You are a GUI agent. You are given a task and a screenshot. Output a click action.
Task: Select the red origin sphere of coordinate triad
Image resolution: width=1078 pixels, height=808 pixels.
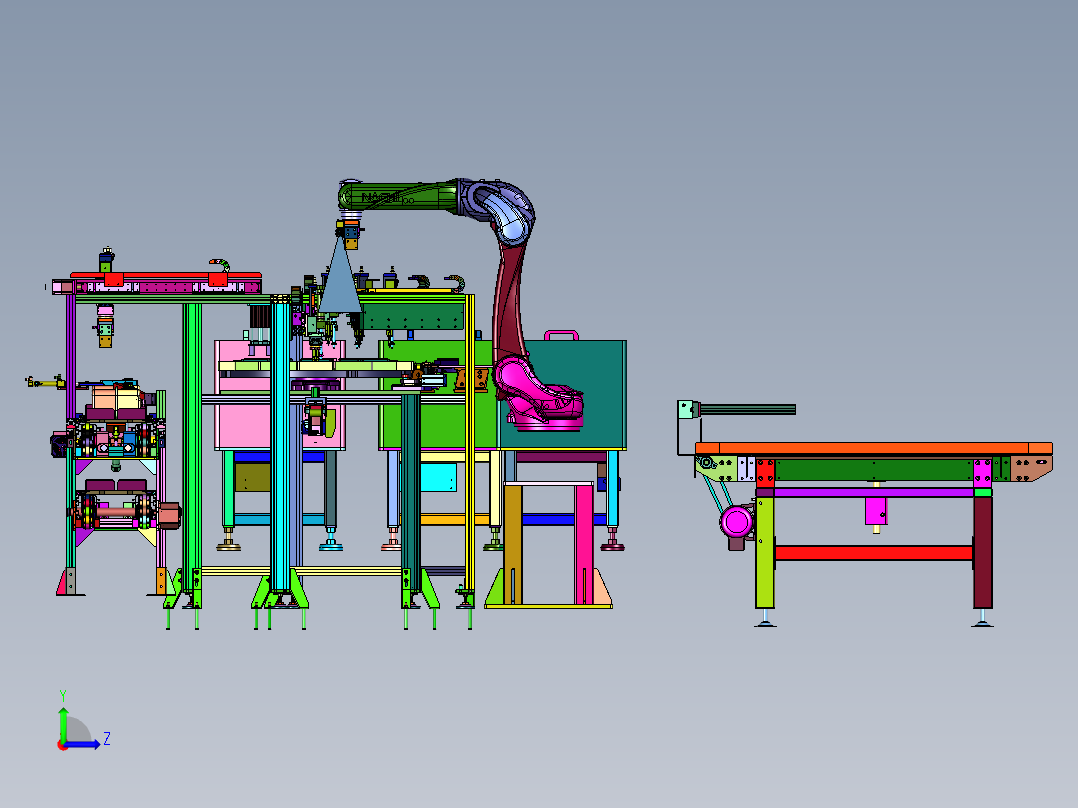click(62, 745)
